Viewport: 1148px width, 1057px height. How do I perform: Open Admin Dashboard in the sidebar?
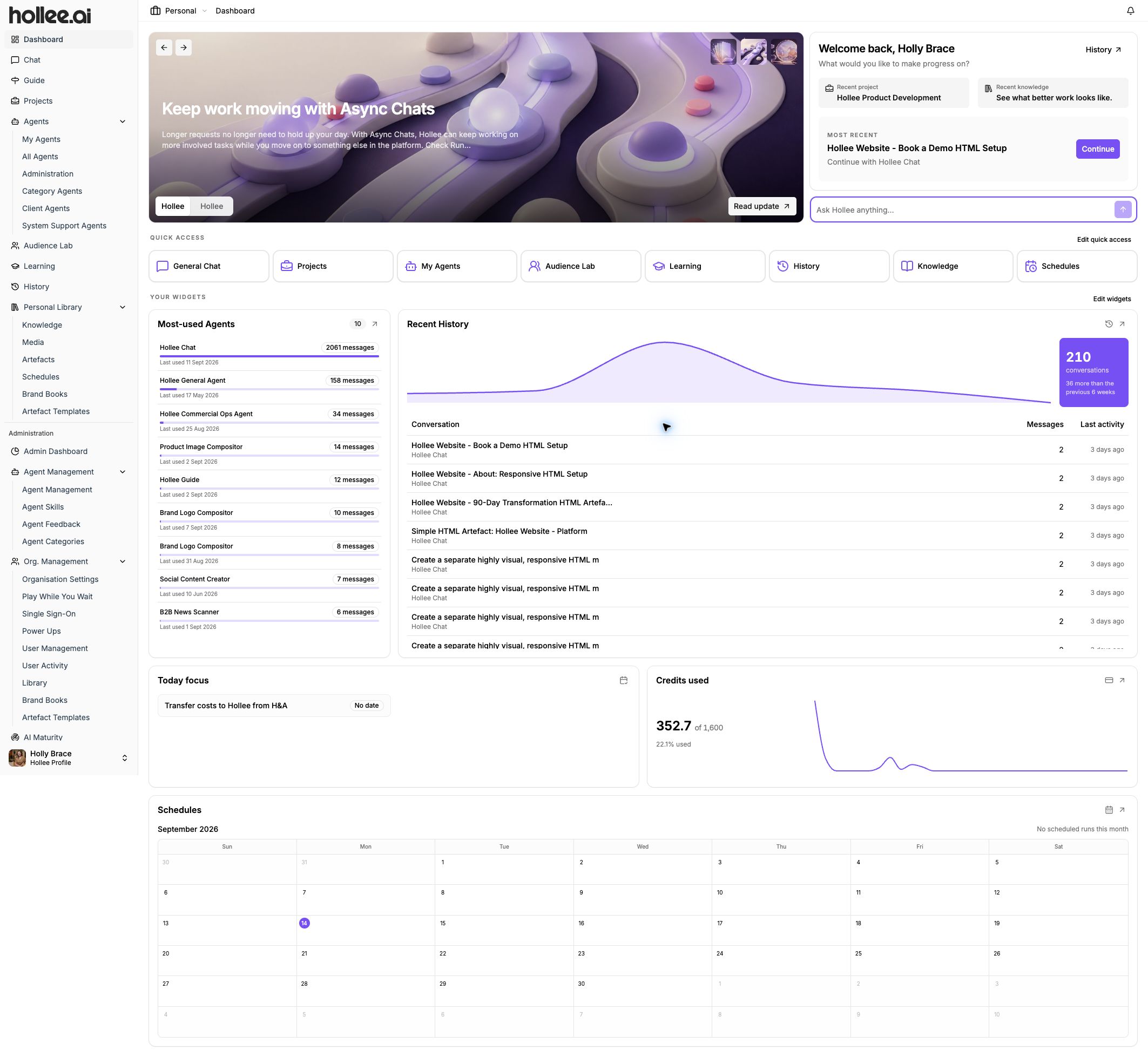[69, 451]
